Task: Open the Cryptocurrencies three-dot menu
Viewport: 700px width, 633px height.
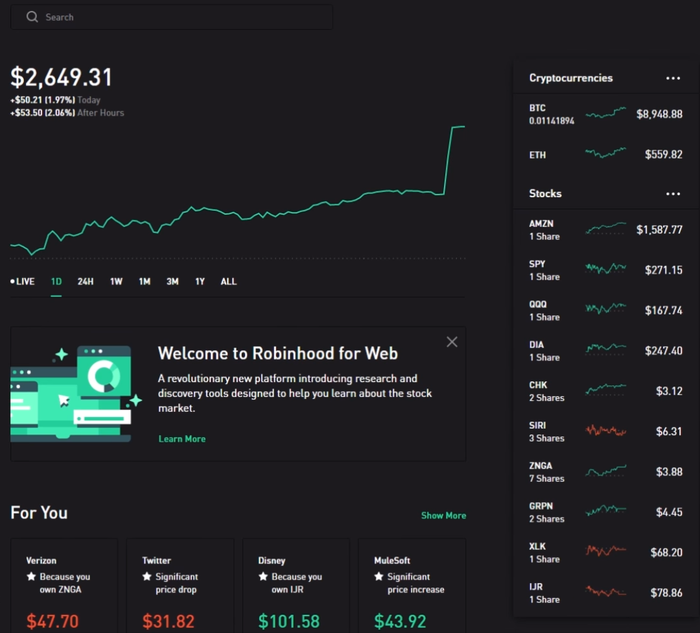Action: 673,78
